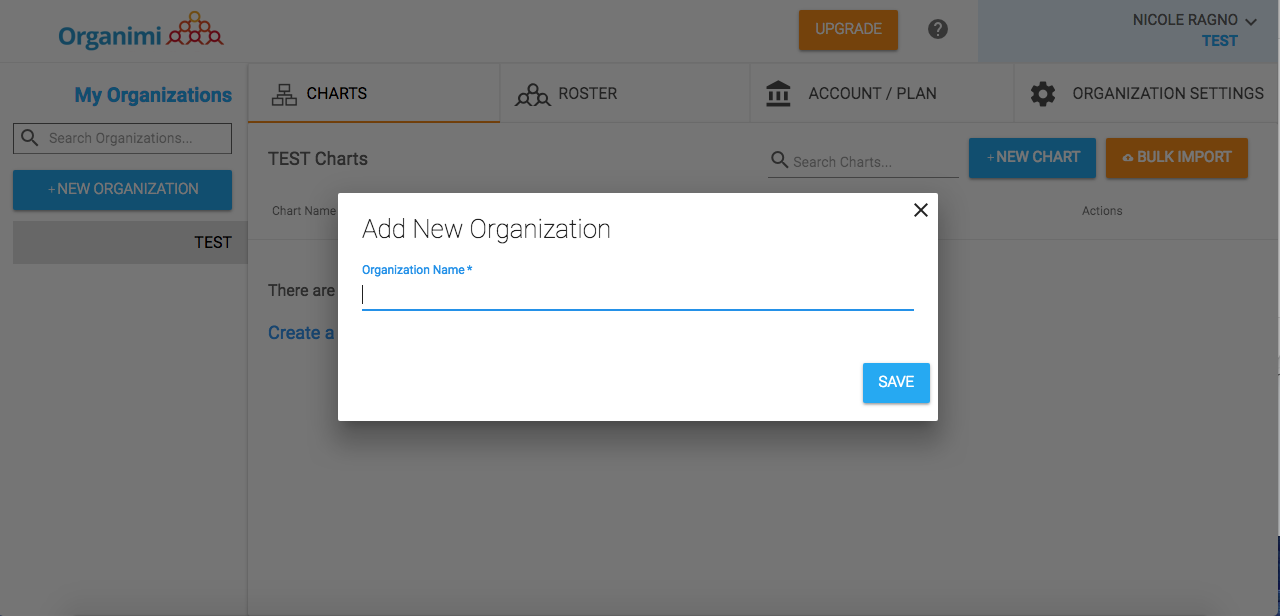Follow the 'Create a' link
Screen dimensions: 1280x616
(301, 333)
